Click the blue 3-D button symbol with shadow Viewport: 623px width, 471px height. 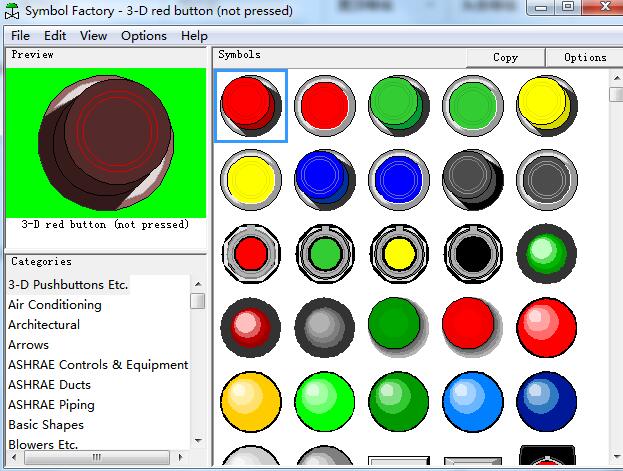pyautogui.click(x=324, y=178)
